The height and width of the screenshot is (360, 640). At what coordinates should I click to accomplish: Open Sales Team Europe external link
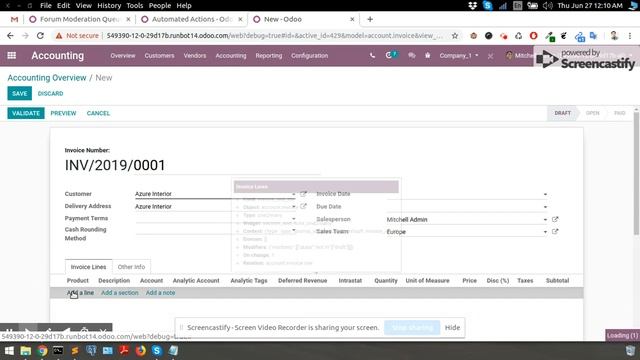(x=555, y=231)
